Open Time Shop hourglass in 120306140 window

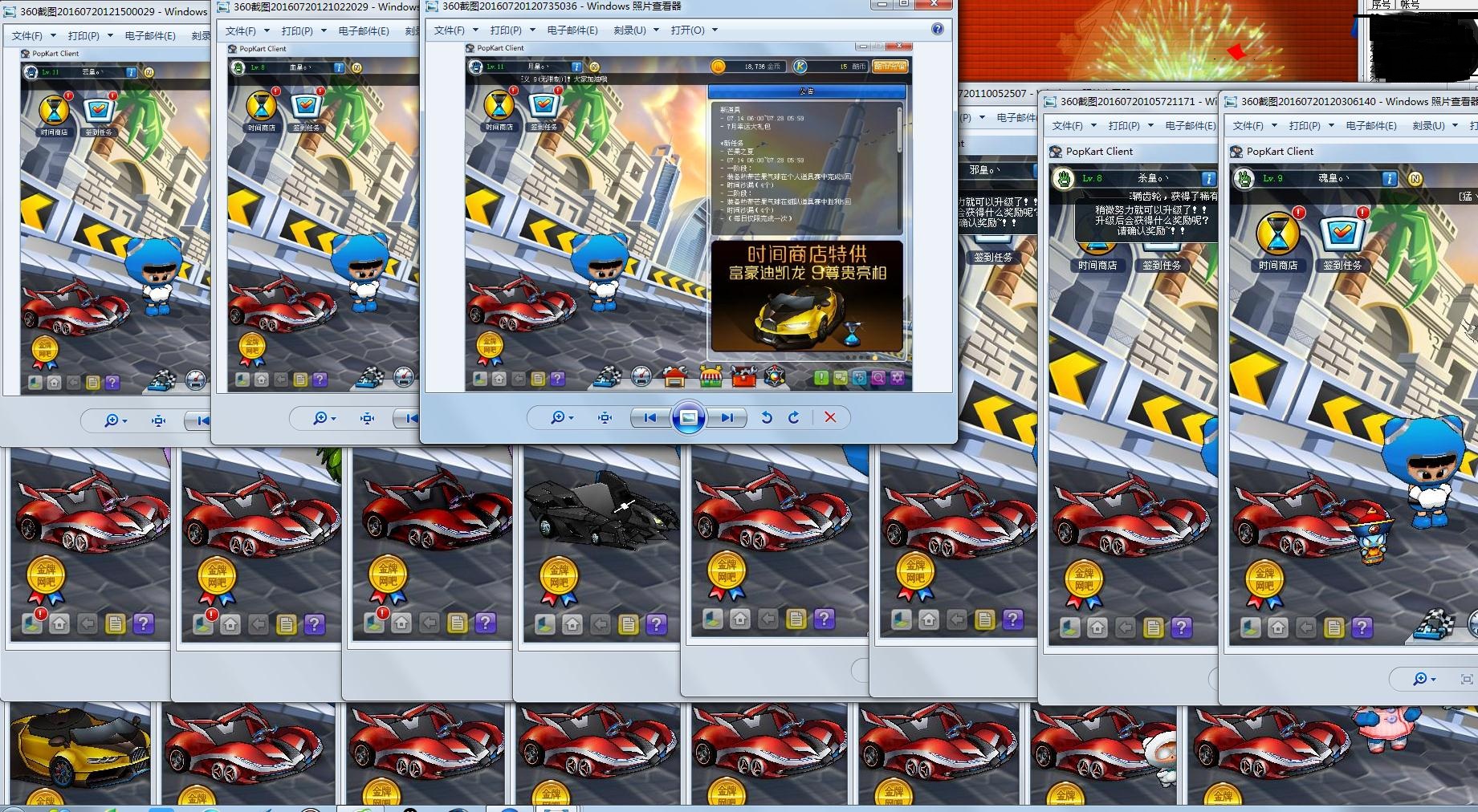pos(1277,233)
